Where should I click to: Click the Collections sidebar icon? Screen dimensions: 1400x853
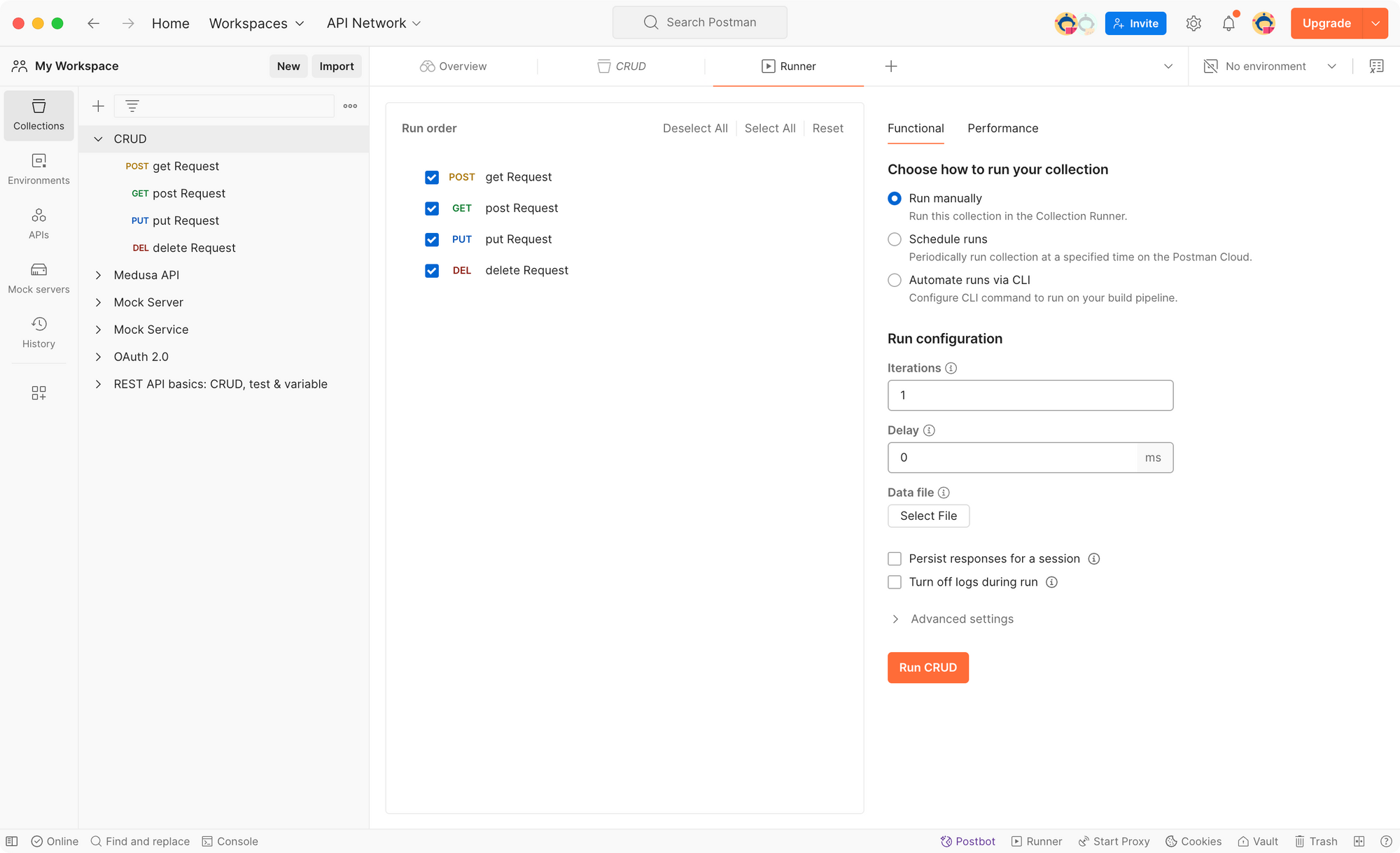tap(39, 113)
